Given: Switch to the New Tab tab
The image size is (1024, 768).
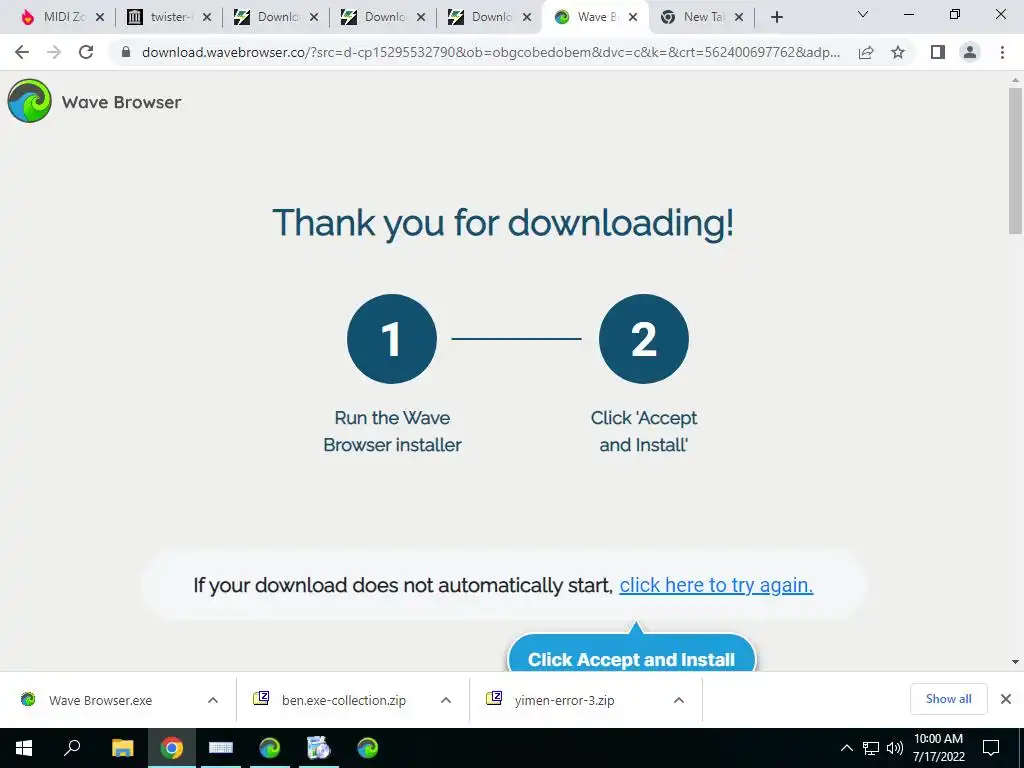Looking at the screenshot, I should (696, 17).
